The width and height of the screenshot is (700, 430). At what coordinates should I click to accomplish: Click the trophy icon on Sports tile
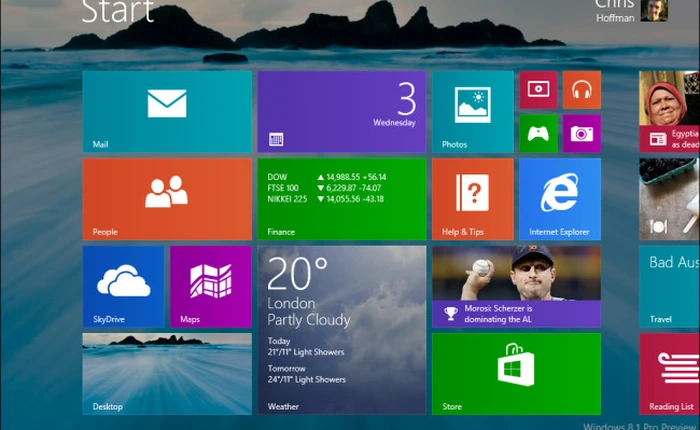(x=451, y=313)
